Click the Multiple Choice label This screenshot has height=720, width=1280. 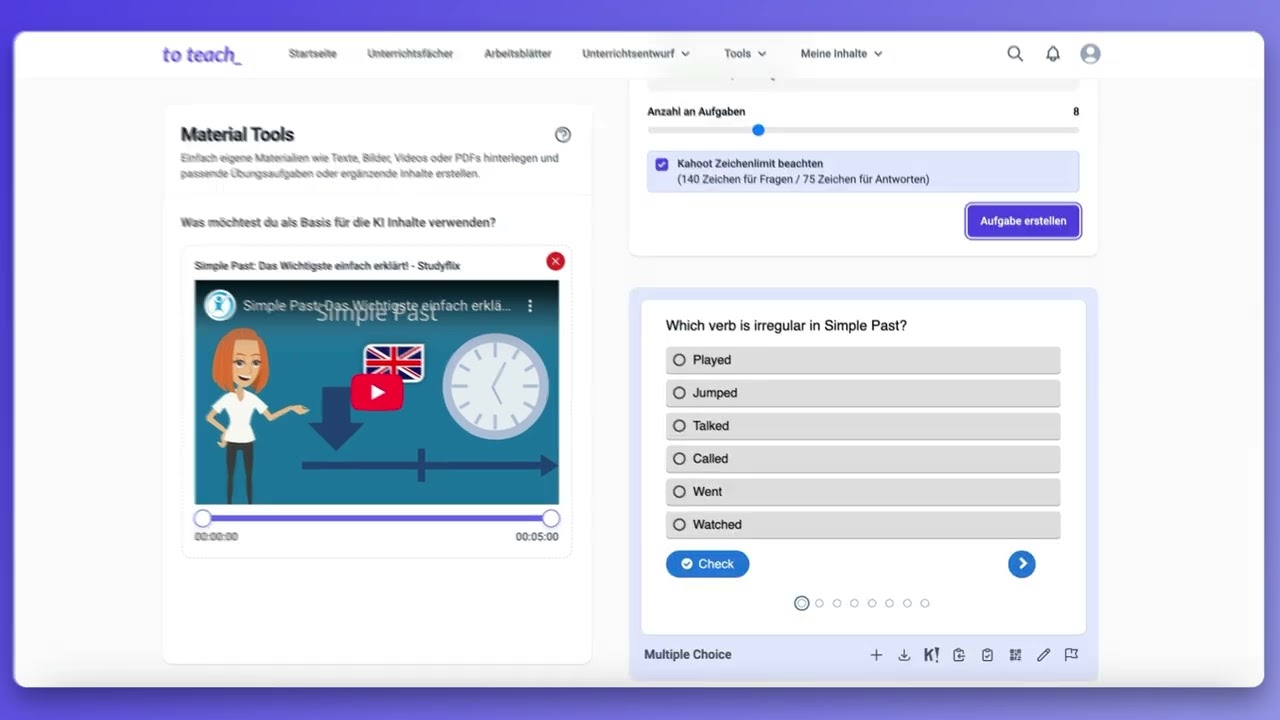pyautogui.click(x=688, y=655)
